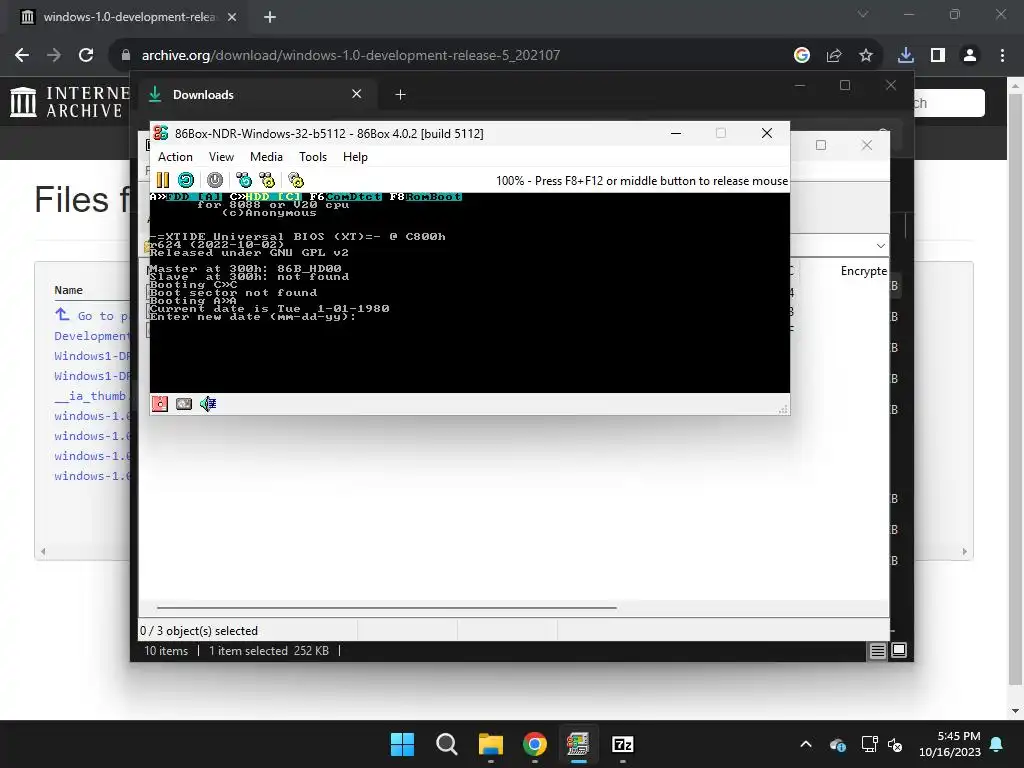The image size is (1024, 768).
Task: Open the Action menu in 86Box
Action: [x=175, y=157]
